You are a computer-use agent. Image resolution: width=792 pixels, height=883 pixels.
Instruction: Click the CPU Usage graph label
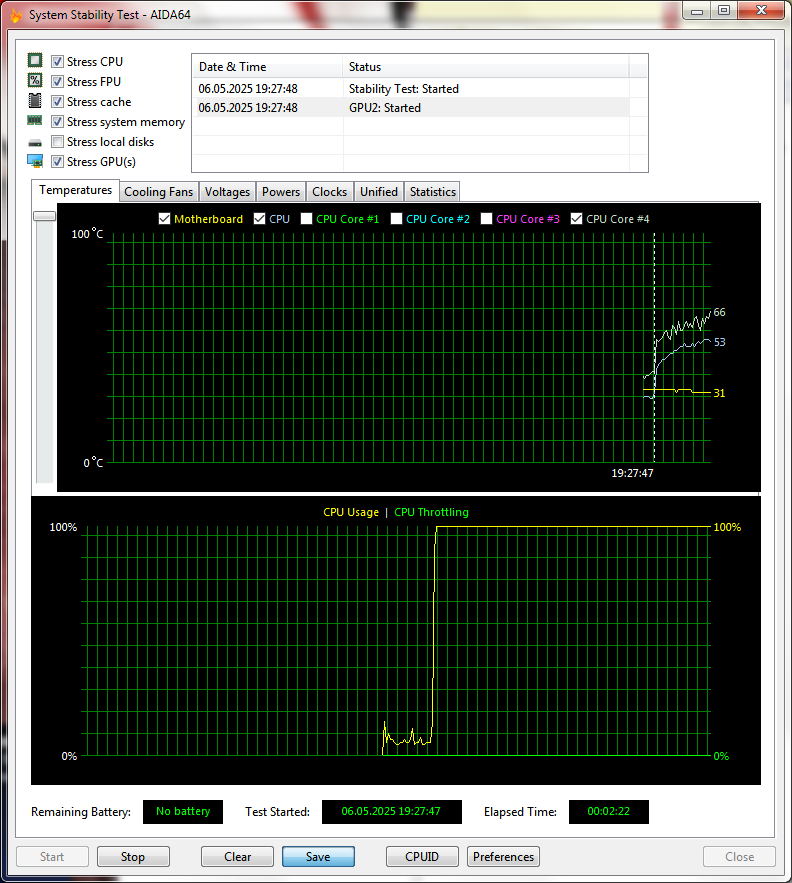[x=351, y=512]
